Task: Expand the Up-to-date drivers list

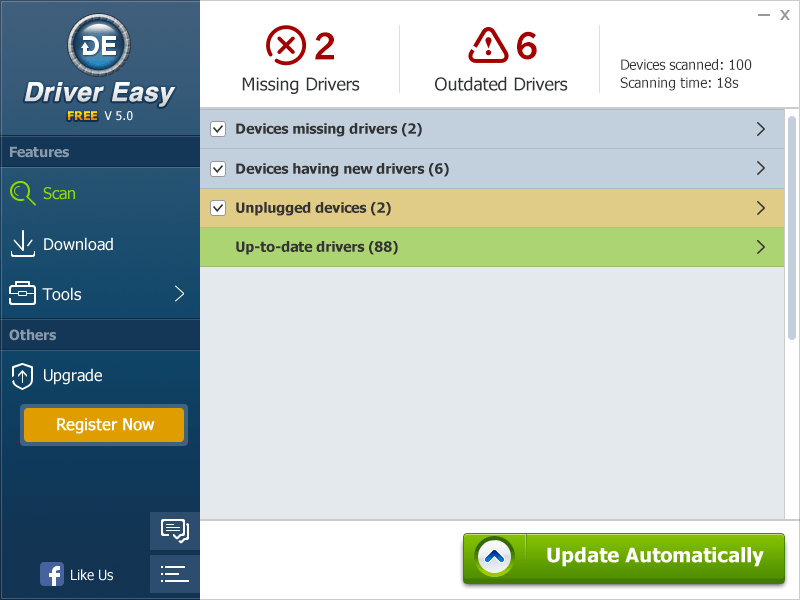Action: [x=761, y=247]
